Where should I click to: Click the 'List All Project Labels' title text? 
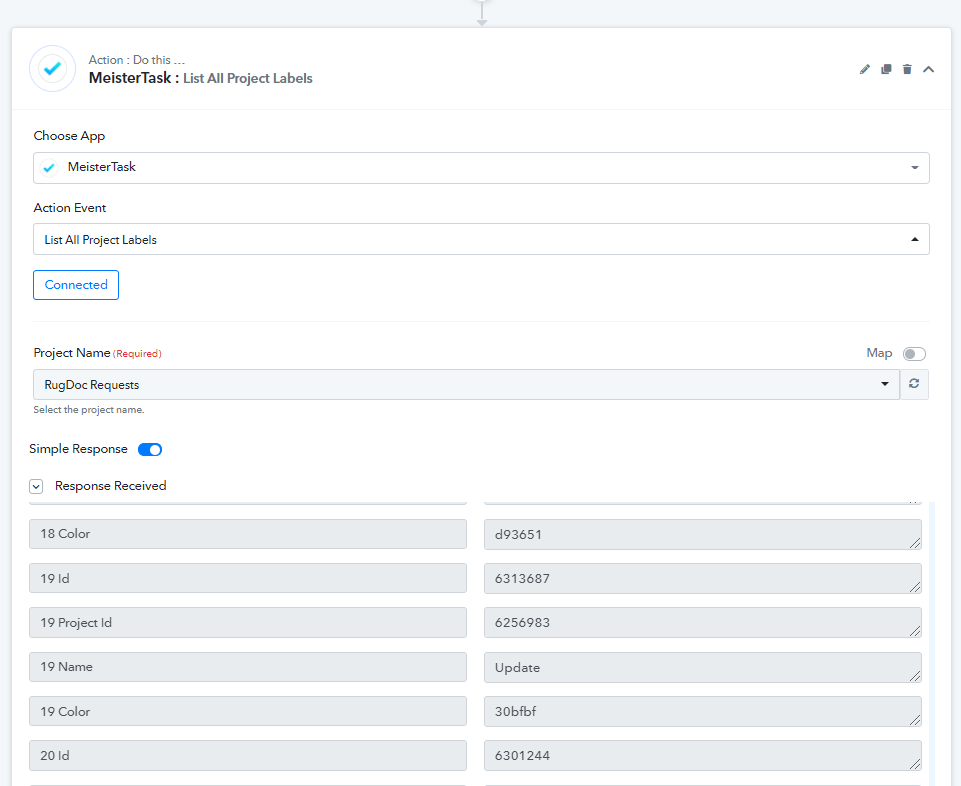pyautogui.click(x=248, y=78)
